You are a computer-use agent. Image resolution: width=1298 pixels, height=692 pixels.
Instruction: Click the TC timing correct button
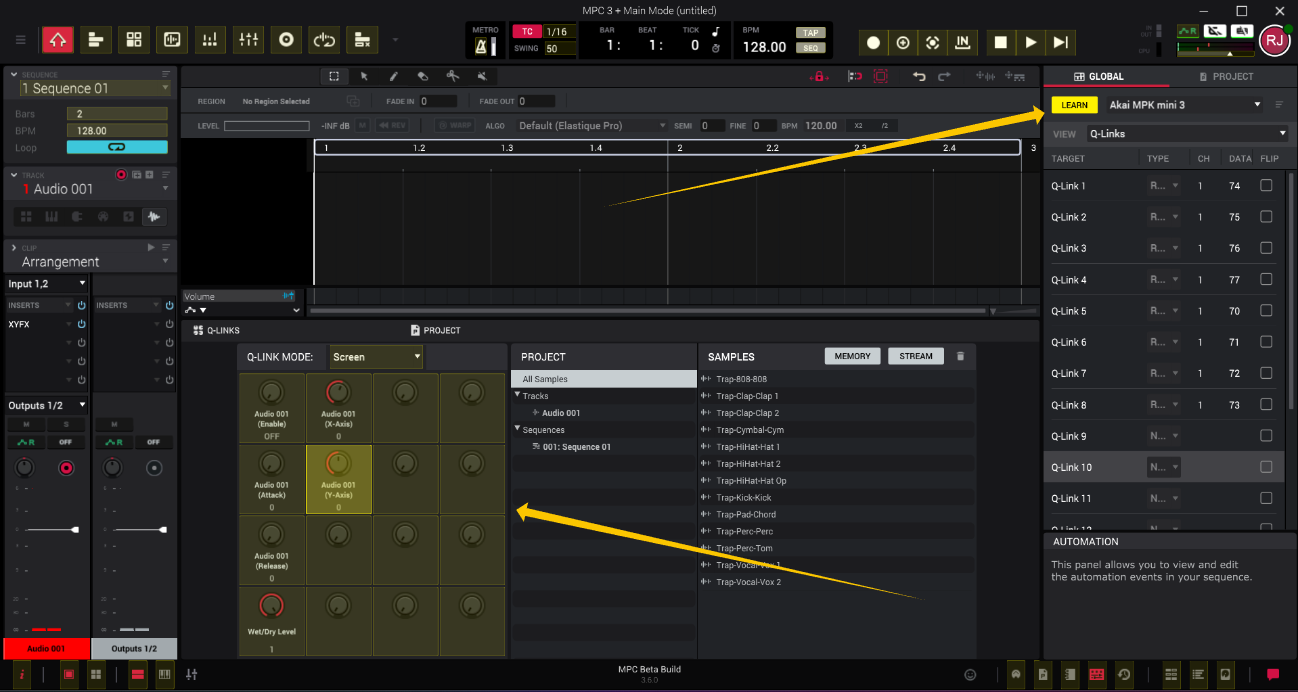(x=526, y=32)
